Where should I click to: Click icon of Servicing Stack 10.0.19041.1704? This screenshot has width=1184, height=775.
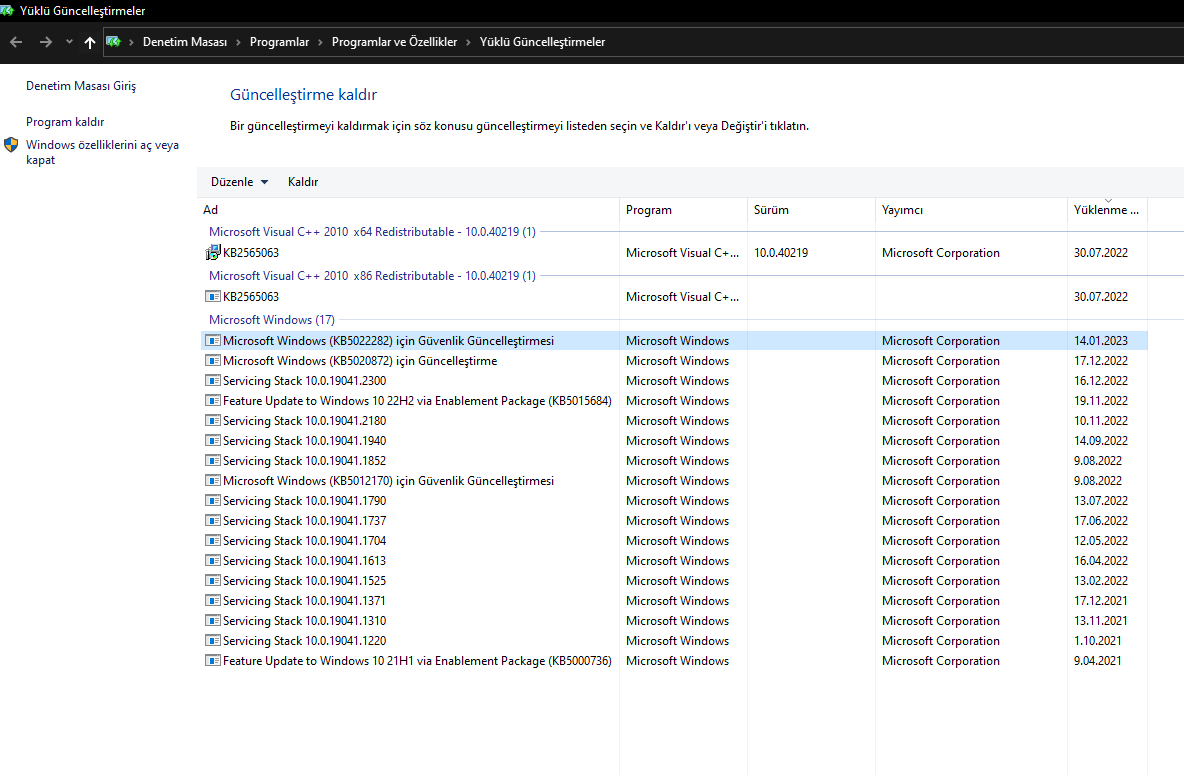(x=213, y=541)
